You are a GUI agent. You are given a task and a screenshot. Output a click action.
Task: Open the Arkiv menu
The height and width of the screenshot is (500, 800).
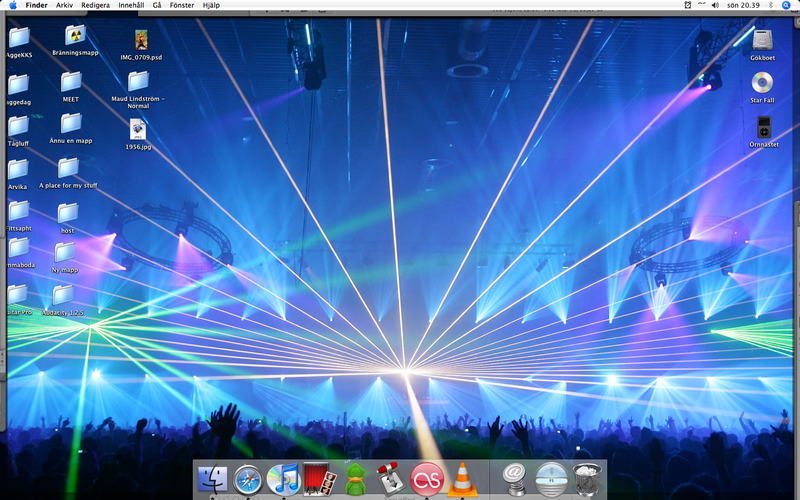[x=64, y=5]
